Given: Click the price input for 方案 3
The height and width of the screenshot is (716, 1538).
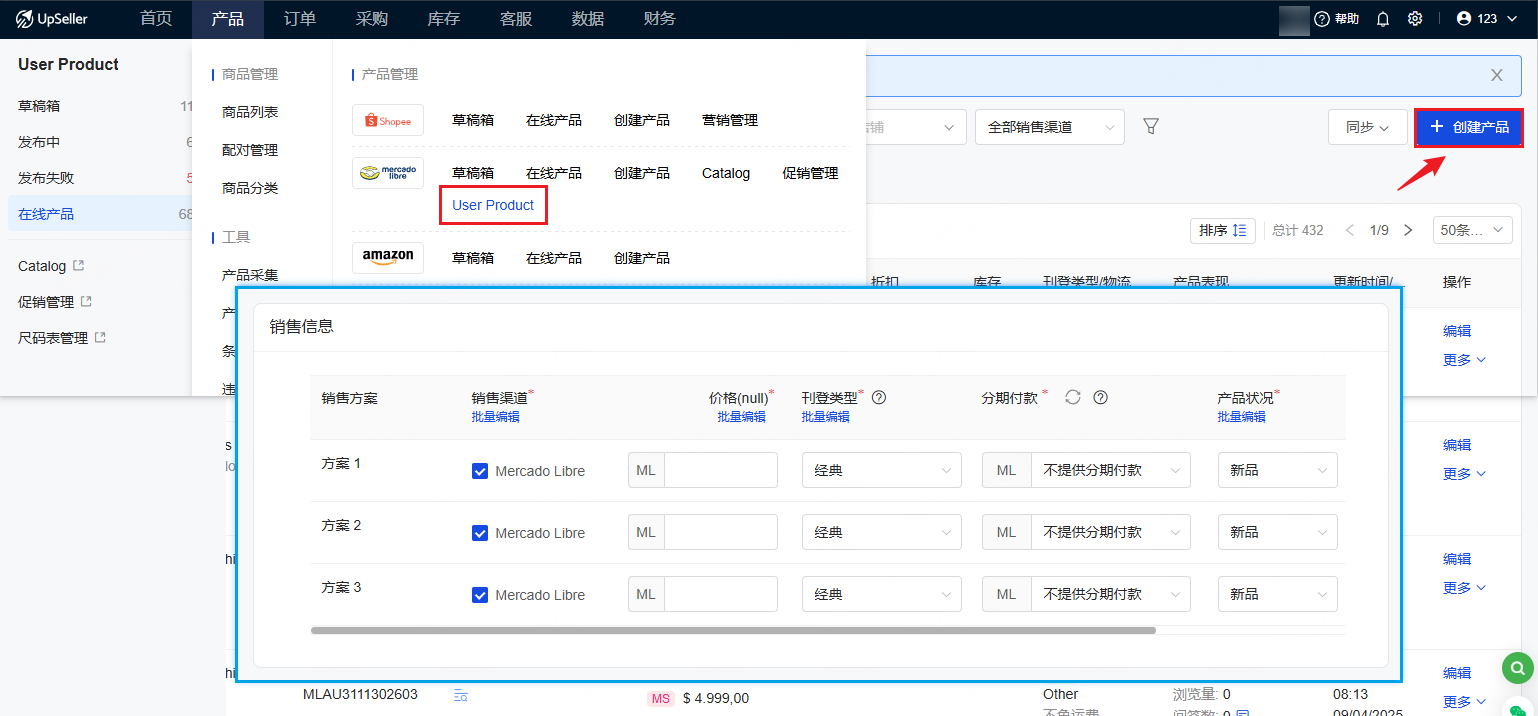Looking at the screenshot, I should tap(721, 594).
